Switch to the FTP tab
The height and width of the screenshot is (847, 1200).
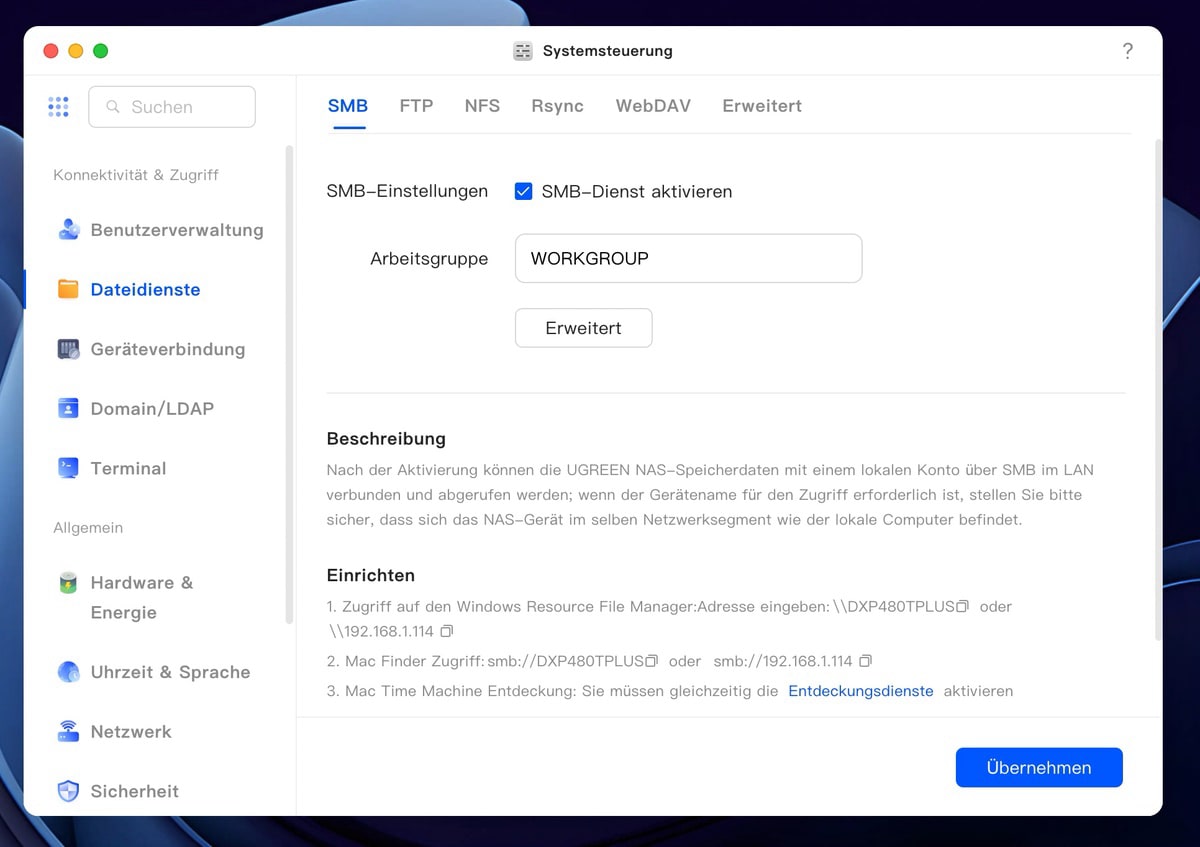(416, 106)
